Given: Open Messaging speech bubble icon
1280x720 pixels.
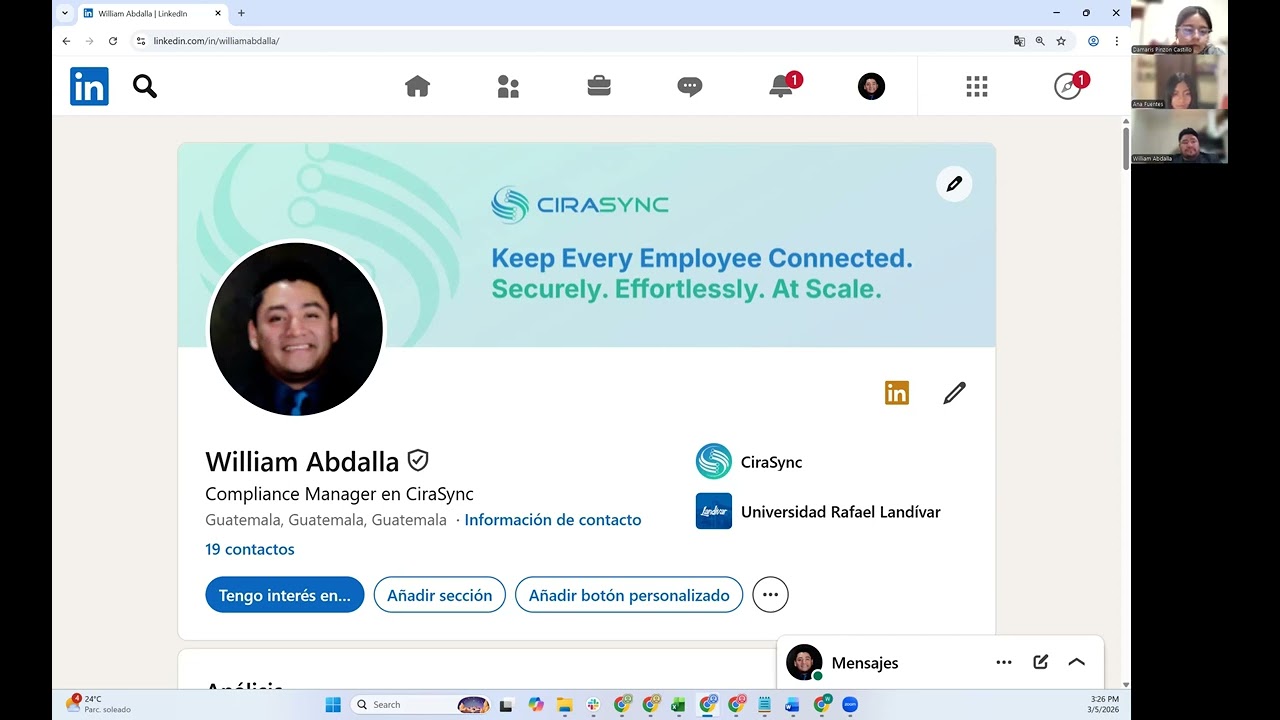Looking at the screenshot, I should [690, 87].
